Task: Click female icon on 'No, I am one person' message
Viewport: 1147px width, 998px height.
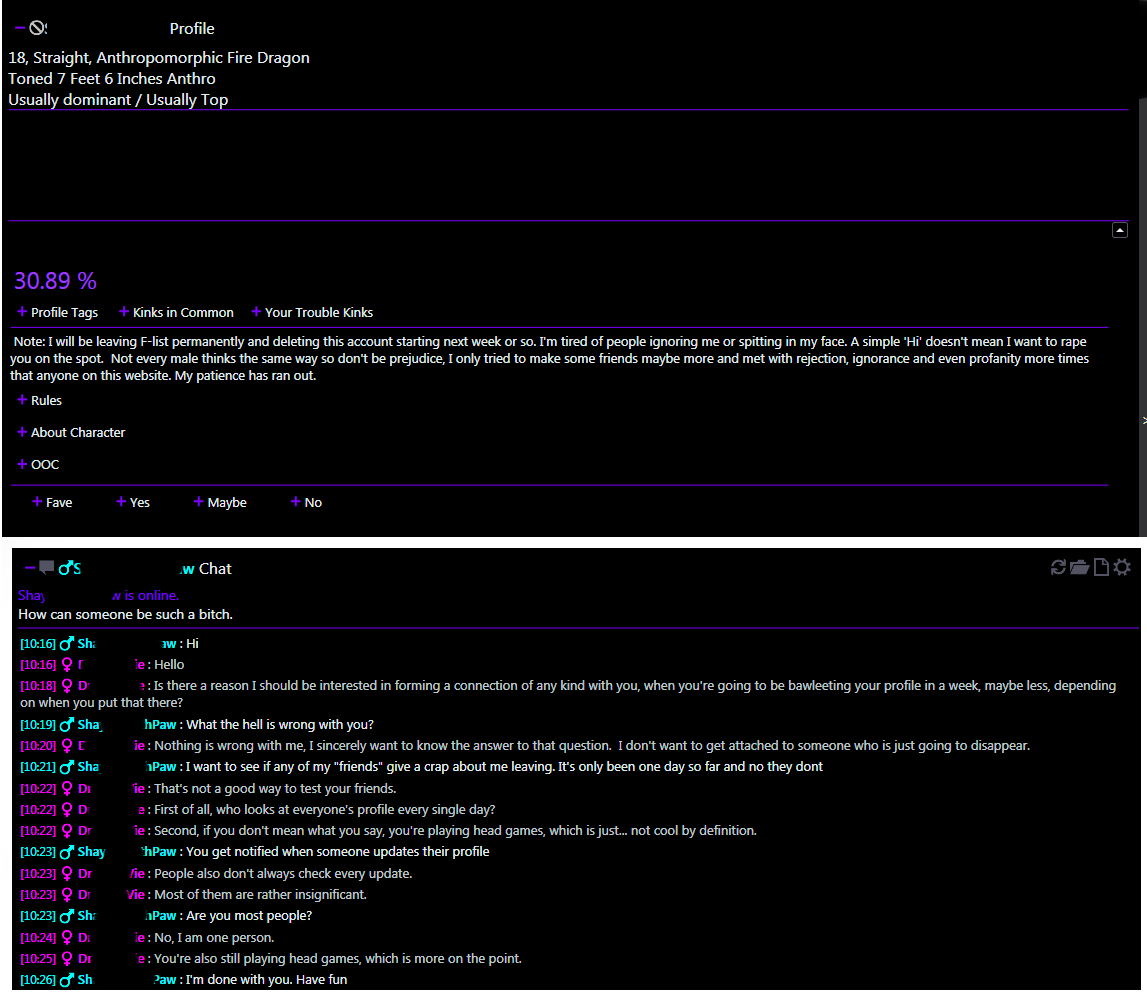Action: 67,937
